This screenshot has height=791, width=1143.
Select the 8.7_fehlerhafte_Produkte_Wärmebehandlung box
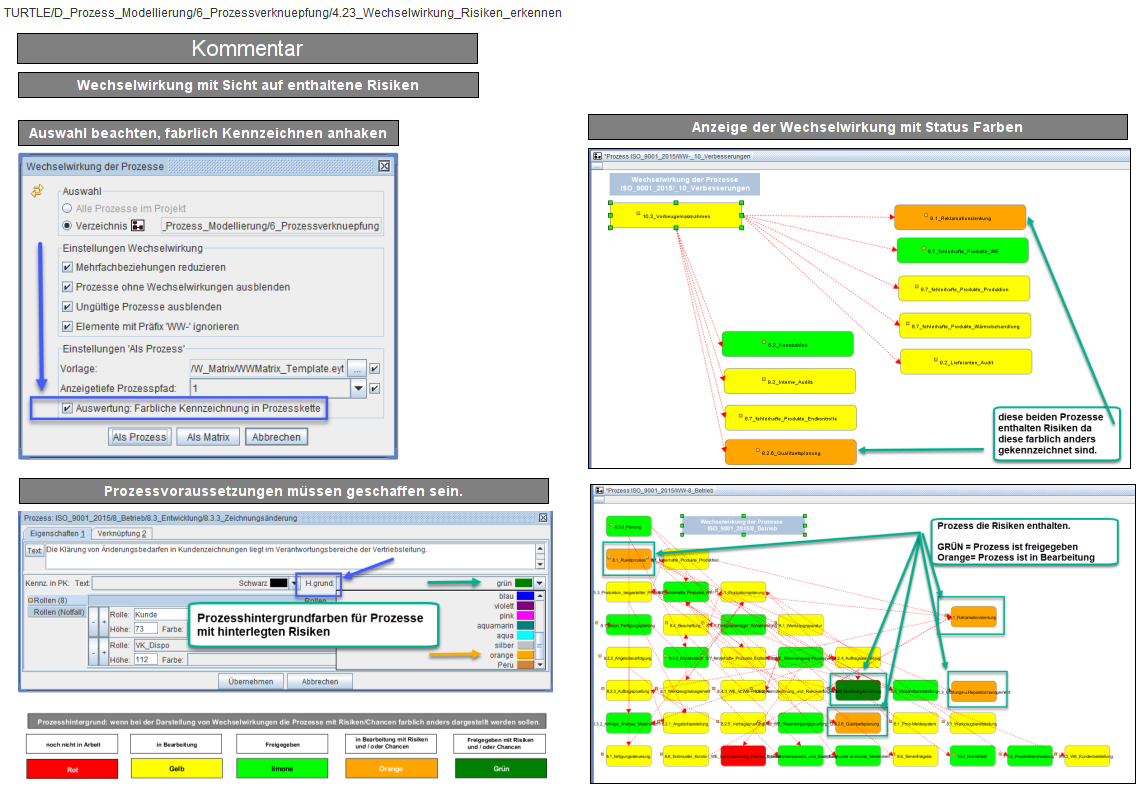pyautogui.click(x=965, y=326)
